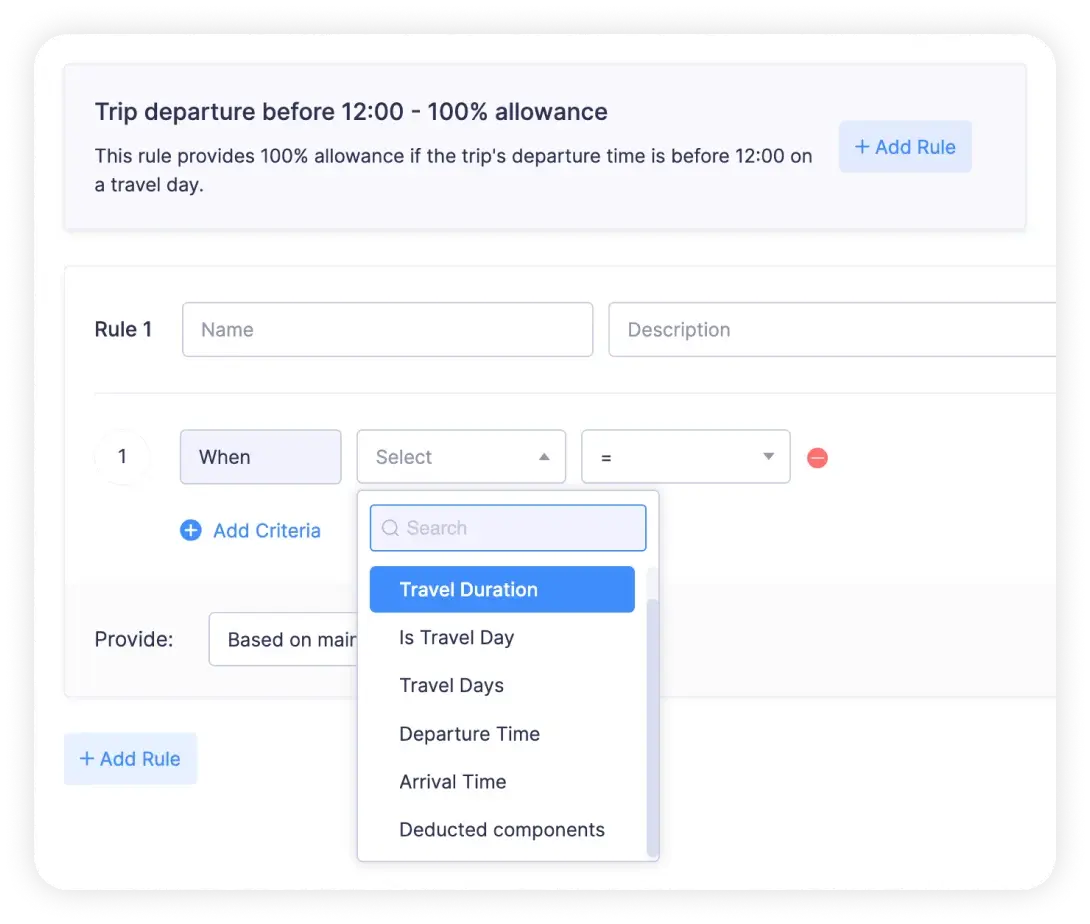The width and height of the screenshot is (1090, 924).
Task: Open the Provide 'Based on main' dropdown
Action: (283, 639)
